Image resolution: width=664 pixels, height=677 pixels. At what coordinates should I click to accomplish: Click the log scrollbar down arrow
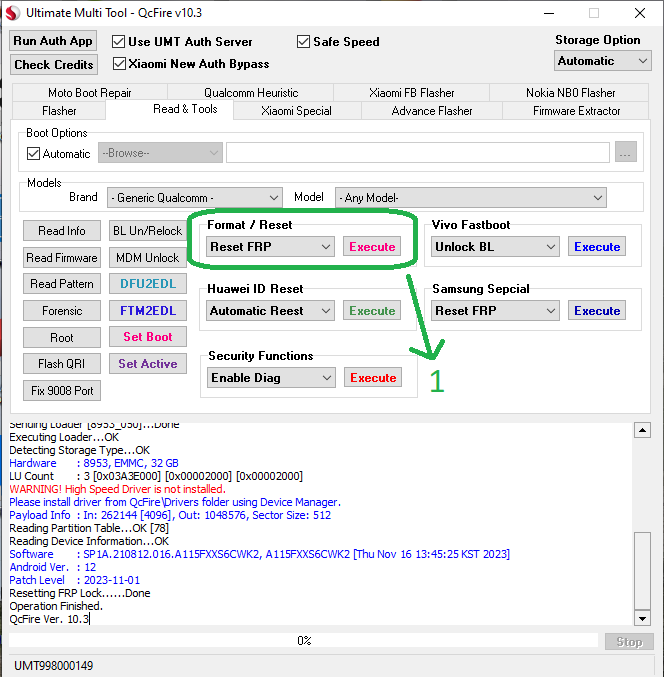(x=642, y=618)
